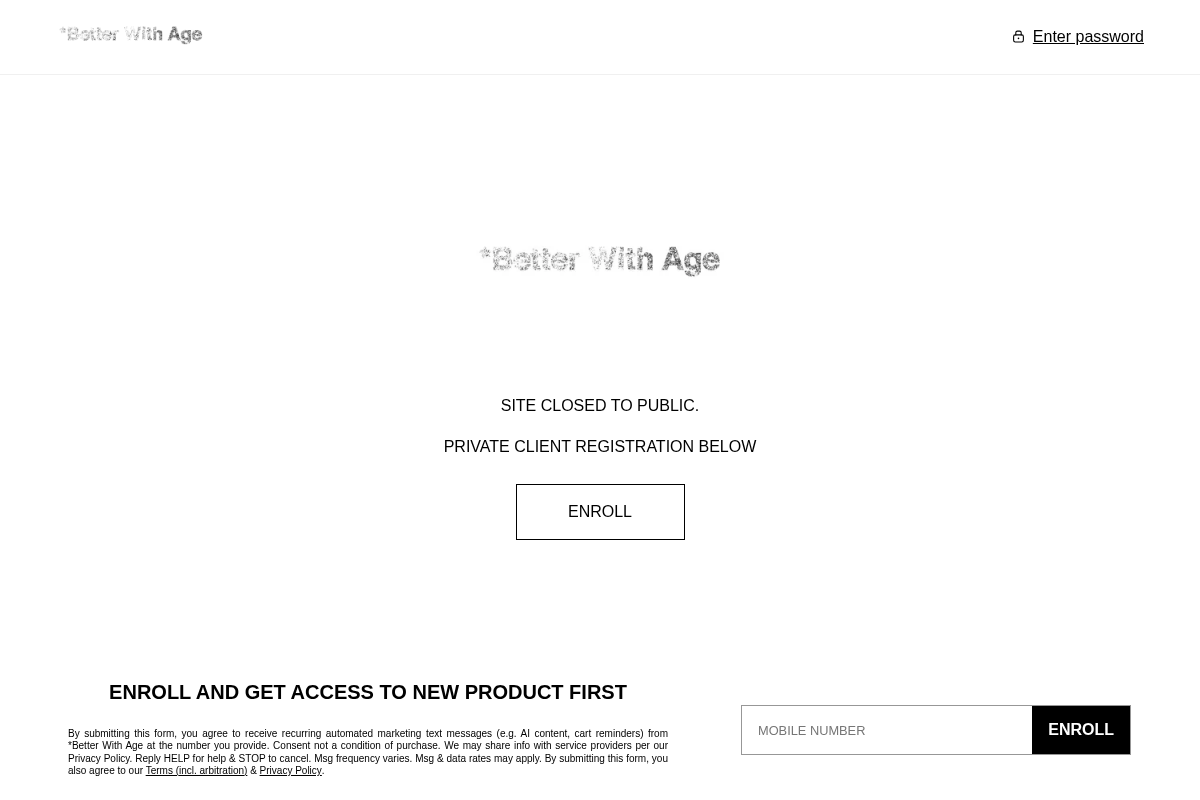Click the padlock icon near Enter password
The height and width of the screenshot is (800, 1200).
tap(1019, 37)
